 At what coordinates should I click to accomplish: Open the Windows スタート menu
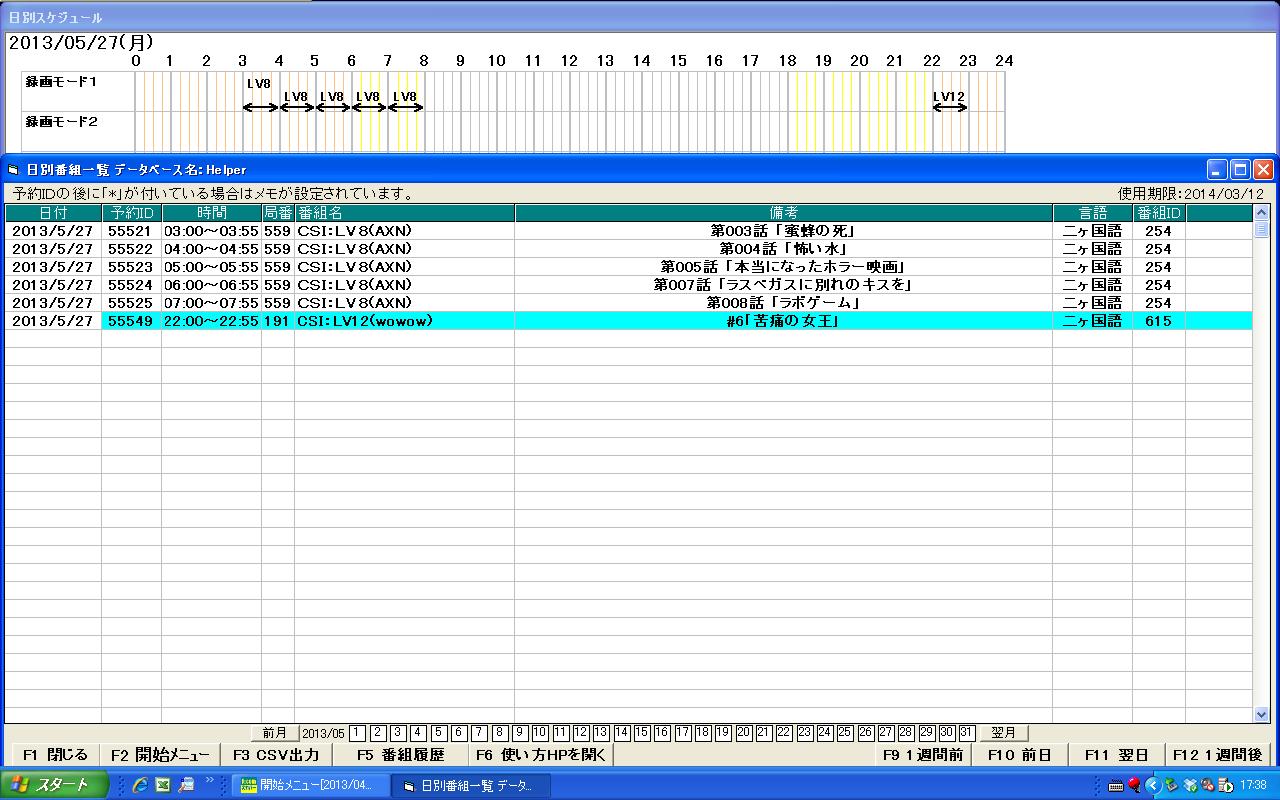click(x=50, y=785)
